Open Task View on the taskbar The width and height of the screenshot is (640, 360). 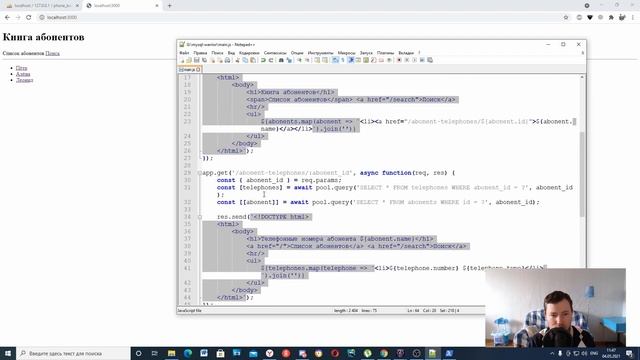click(x=155, y=353)
